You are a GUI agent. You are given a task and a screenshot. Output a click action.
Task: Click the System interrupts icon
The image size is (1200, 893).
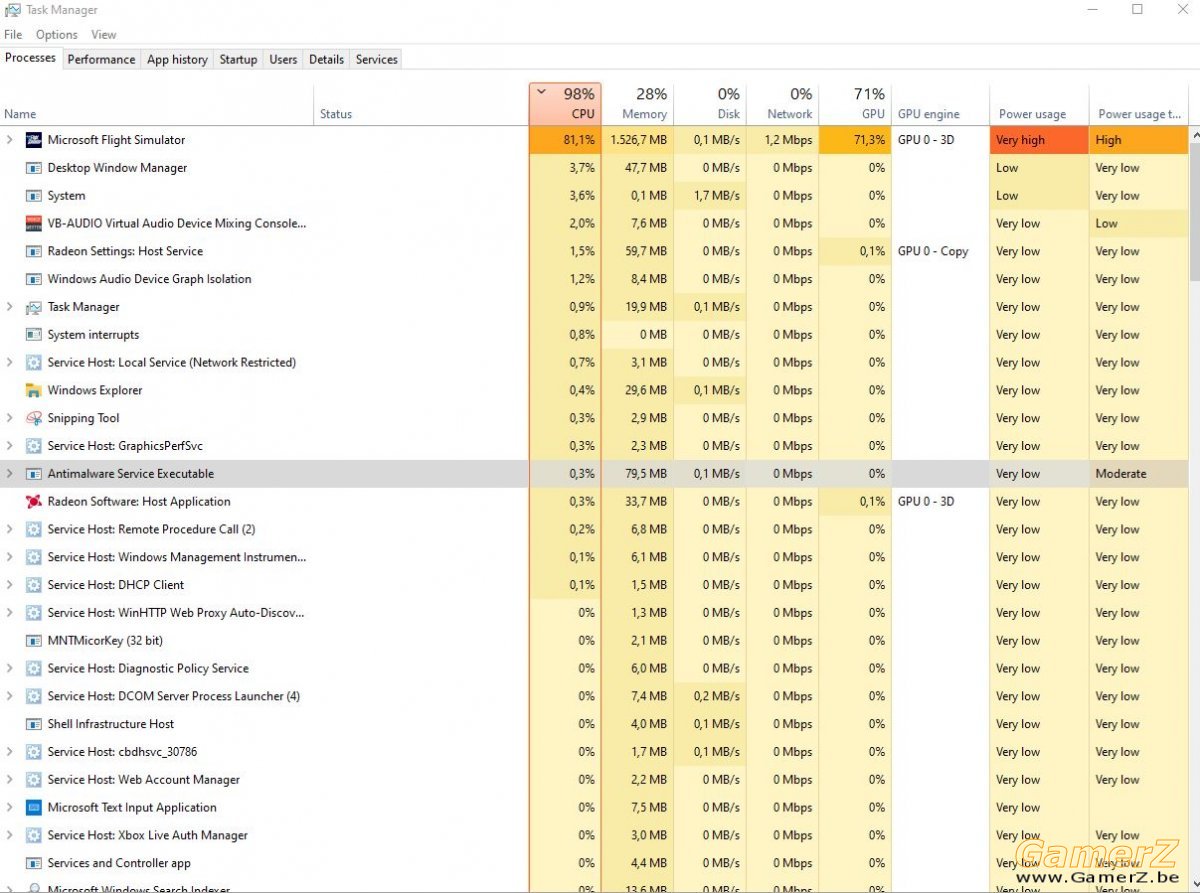(x=33, y=335)
